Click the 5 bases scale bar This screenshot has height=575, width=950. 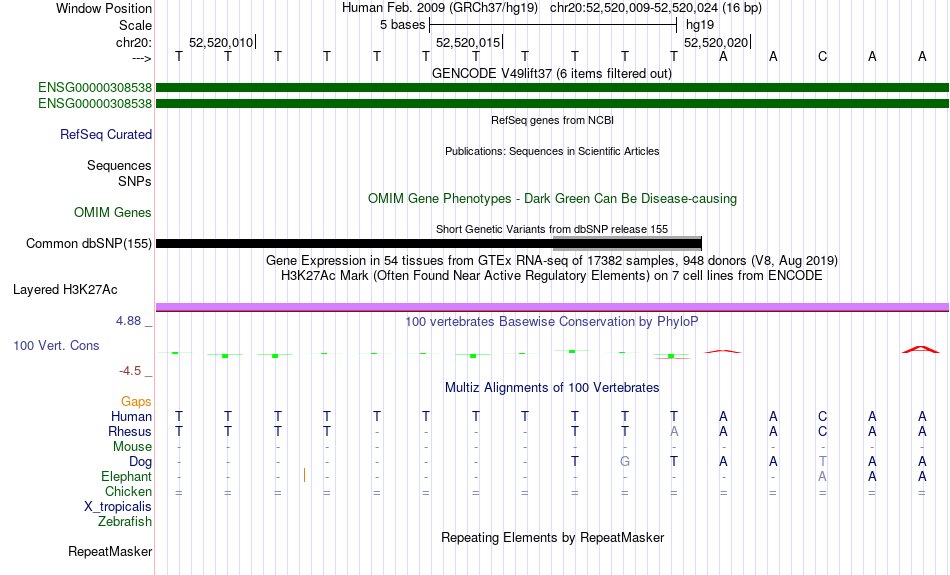pos(553,25)
